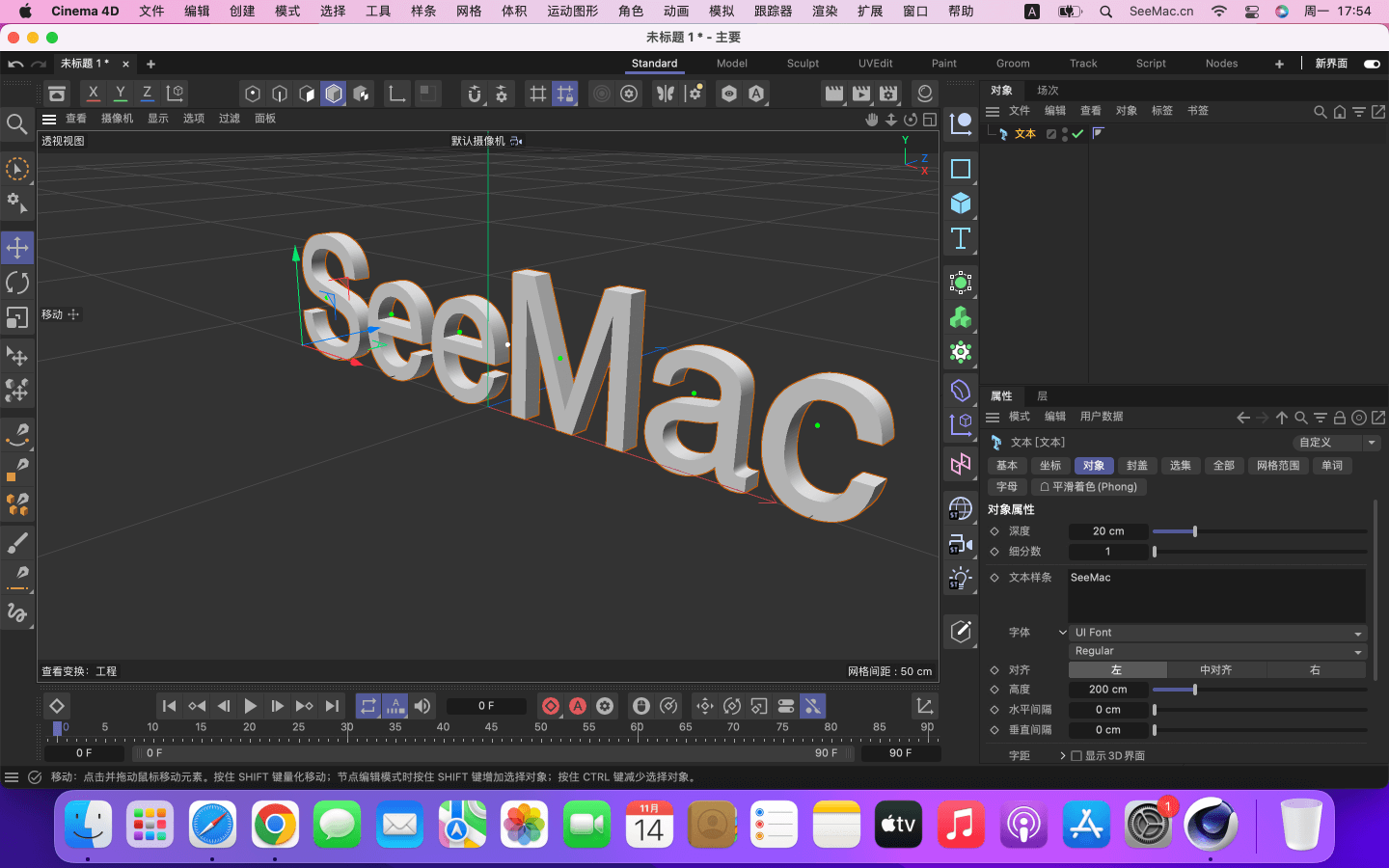Open the Regular font style dropdown
The image size is (1389, 868).
(1217, 651)
